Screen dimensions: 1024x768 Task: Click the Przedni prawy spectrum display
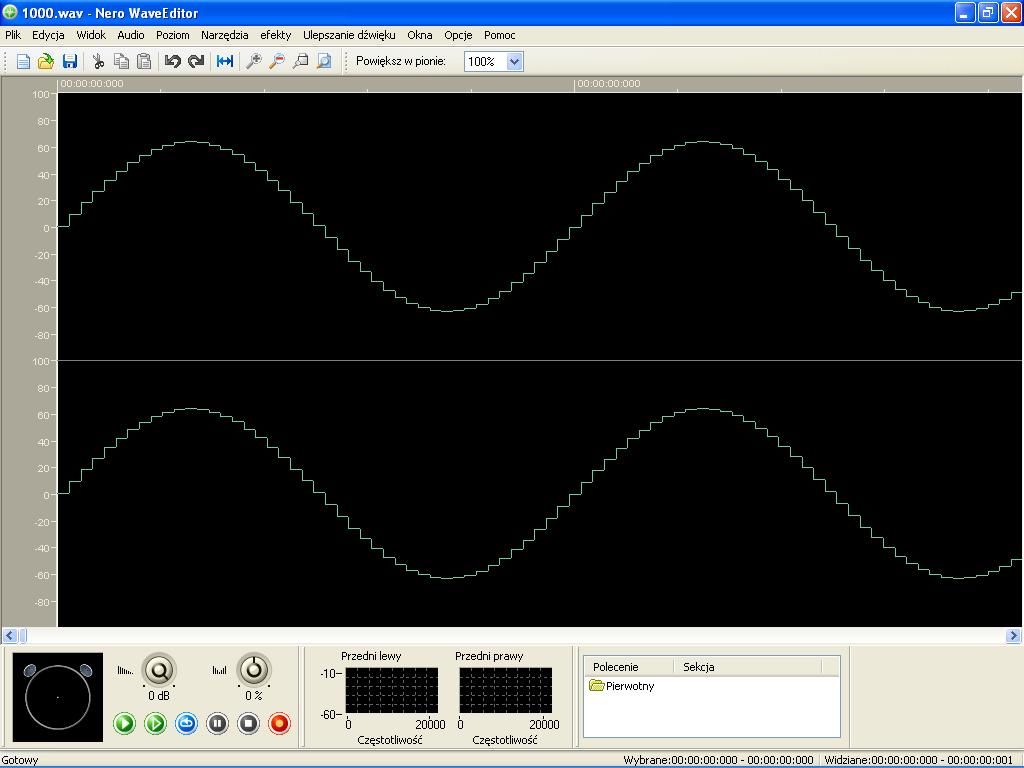pyautogui.click(x=505, y=690)
